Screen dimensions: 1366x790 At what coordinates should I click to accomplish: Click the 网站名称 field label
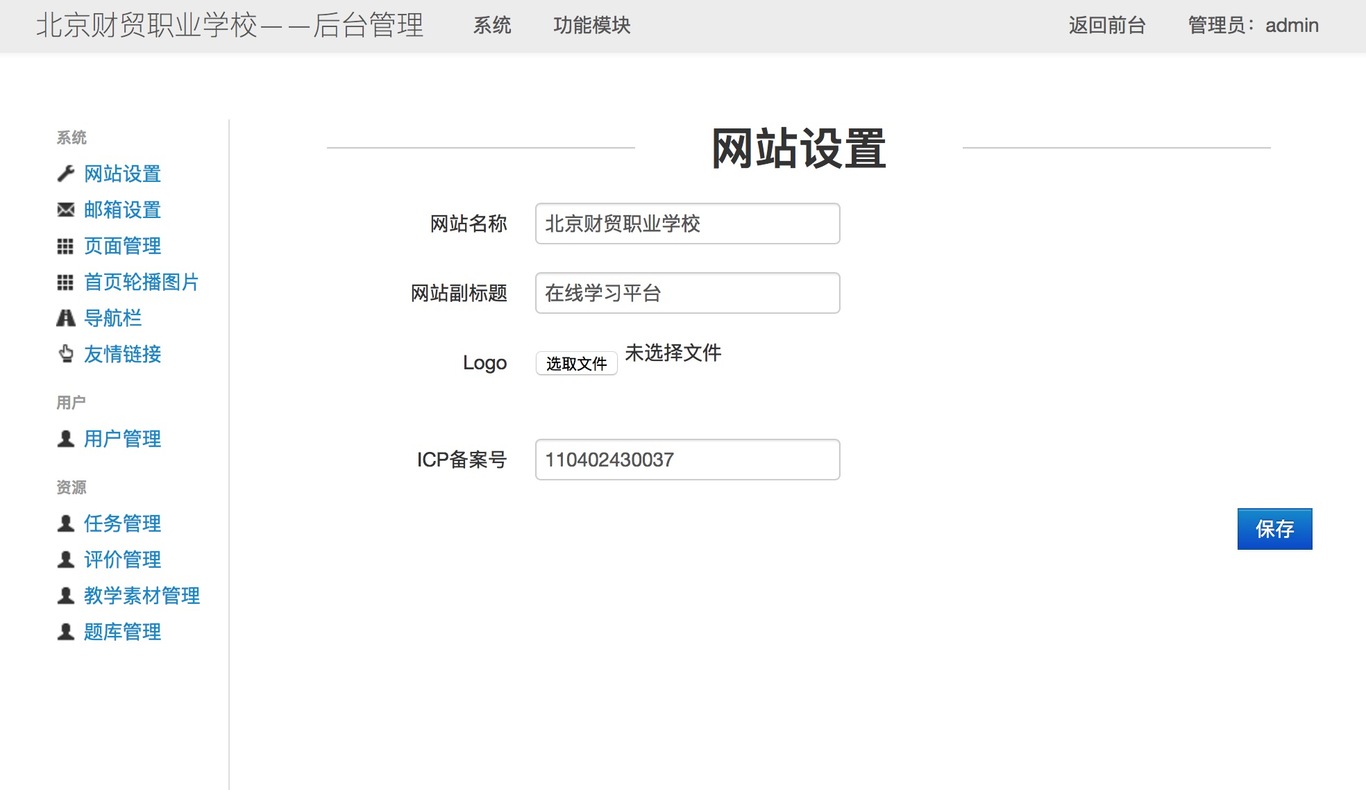pos(468,224)
